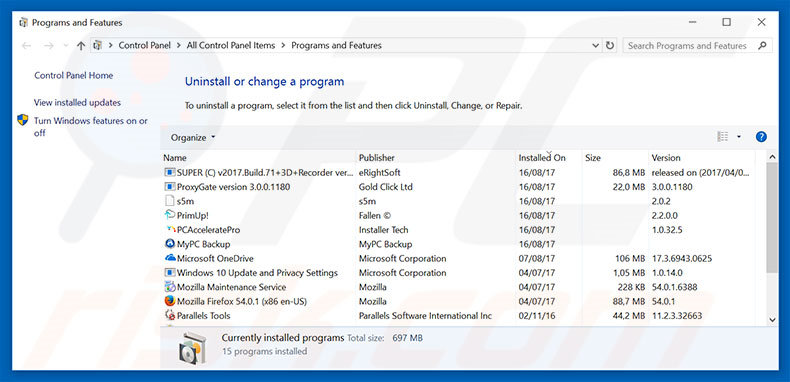Click the Windows features shield icon
Screen dimensions: 790x382
tap(23, 120)
